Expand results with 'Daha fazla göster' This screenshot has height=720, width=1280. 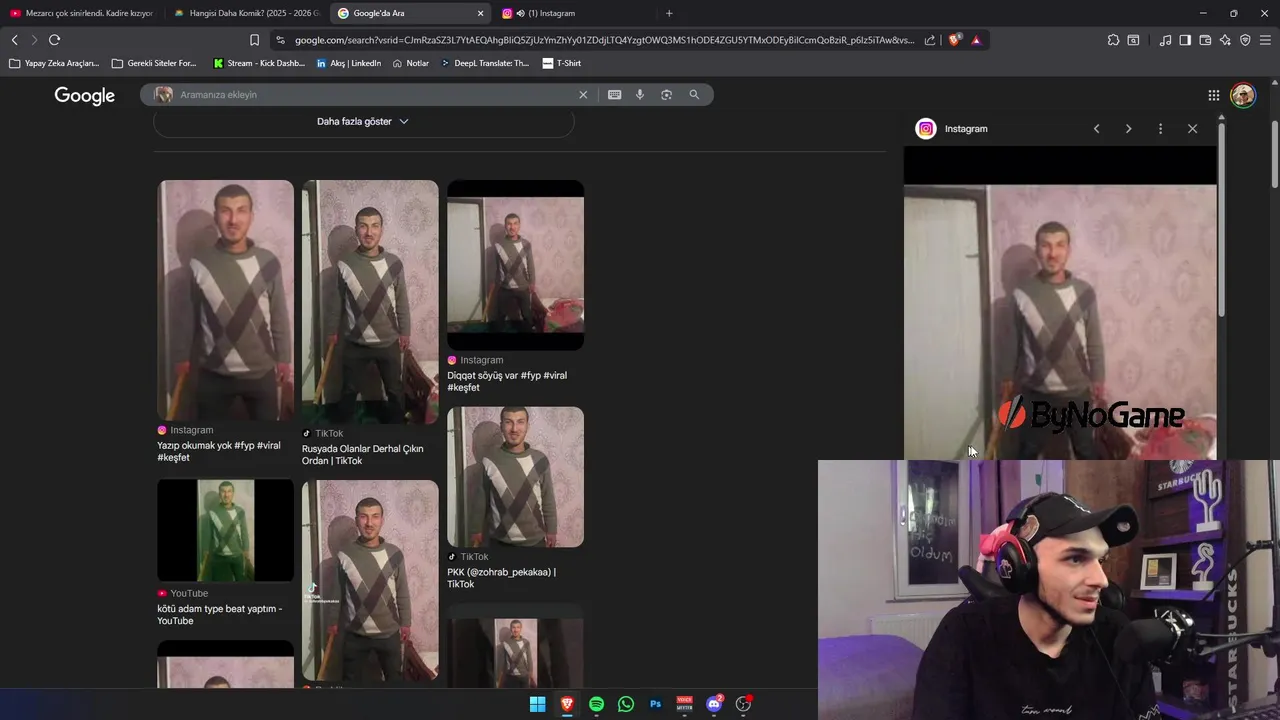[x=363, y=121]
